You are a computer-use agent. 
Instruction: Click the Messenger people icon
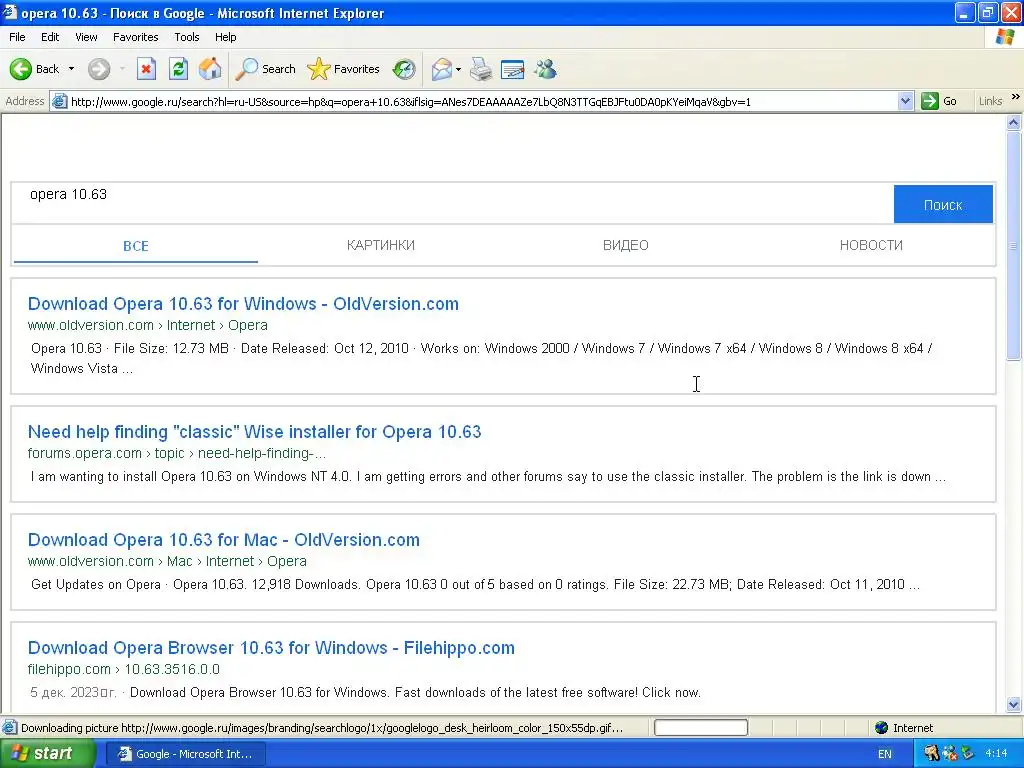pos(545,69)
